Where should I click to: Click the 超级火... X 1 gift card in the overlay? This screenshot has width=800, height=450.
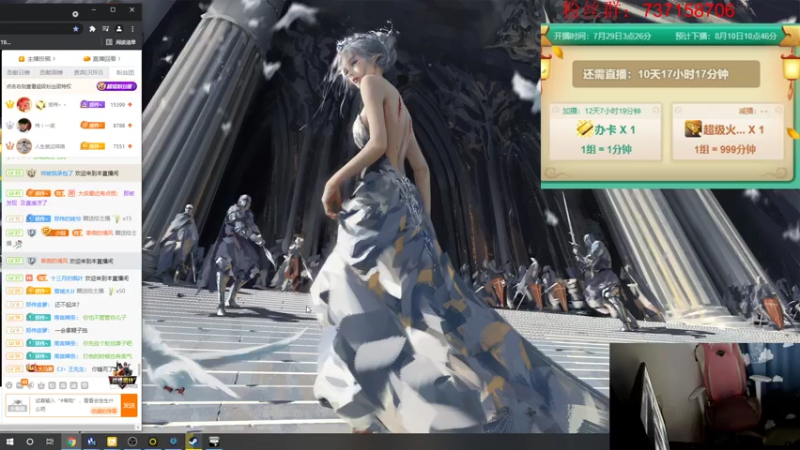(x=727, y=132)
